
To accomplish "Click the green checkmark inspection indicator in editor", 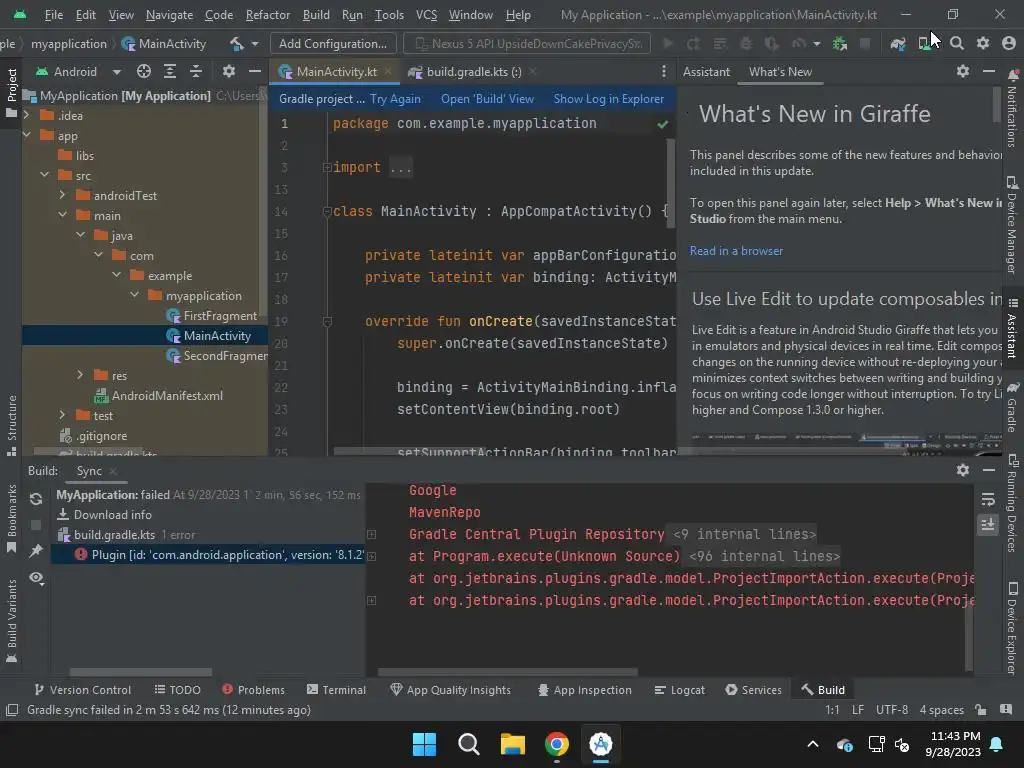I will 662,124.
